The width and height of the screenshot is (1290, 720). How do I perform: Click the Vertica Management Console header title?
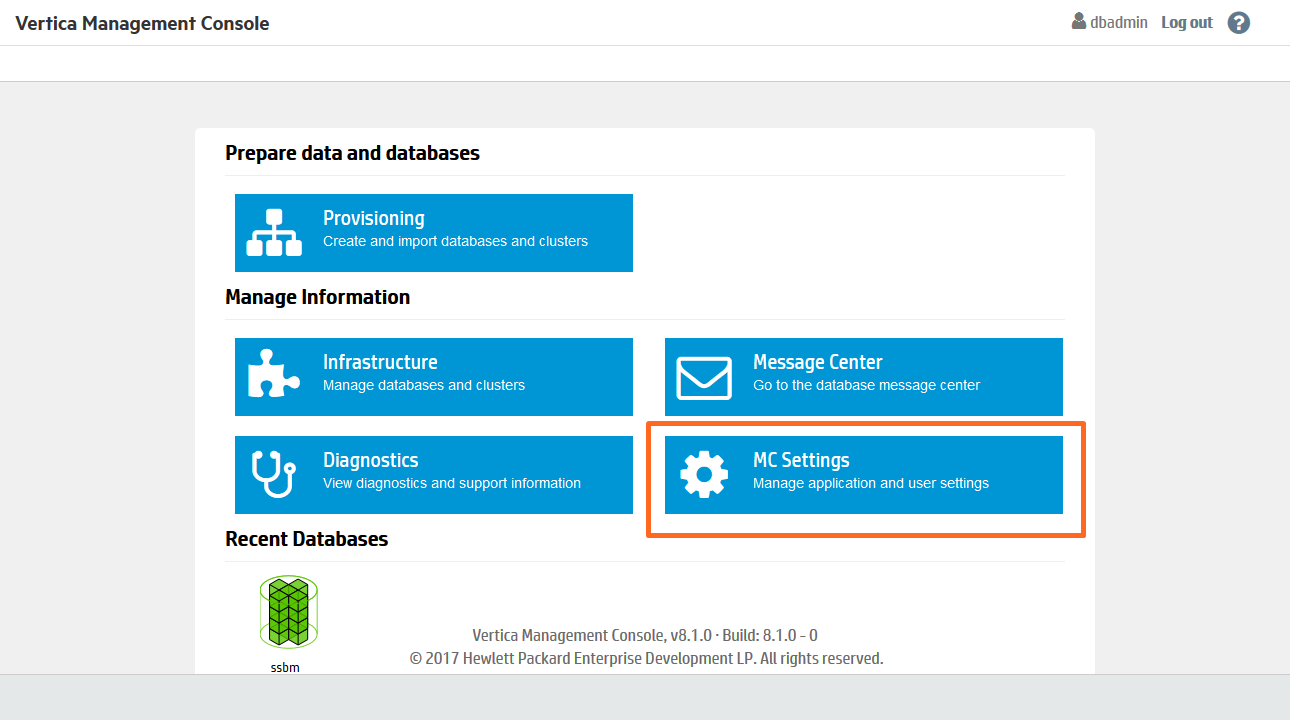click(142, 23)
